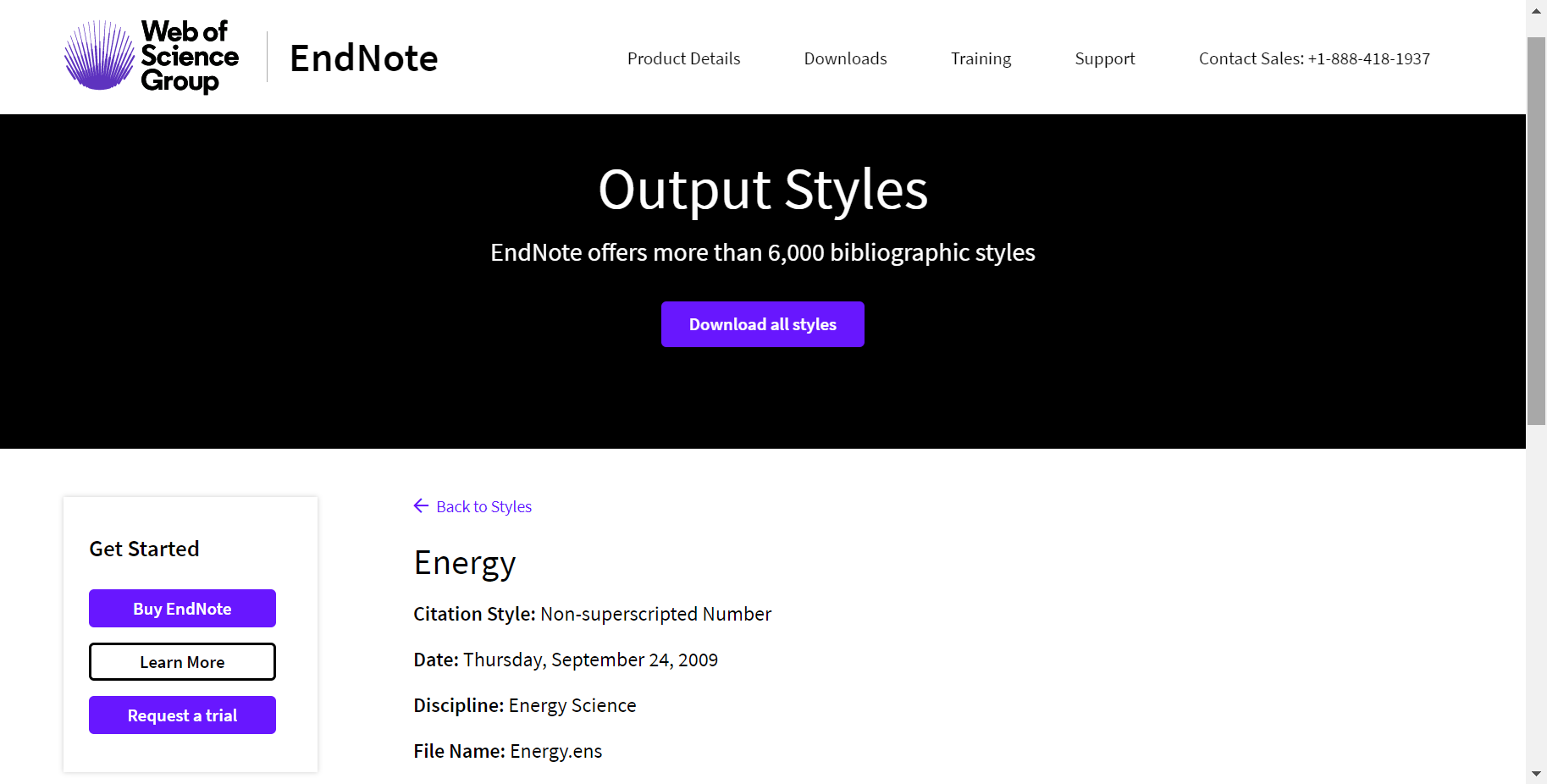
Task: Open Product Details from the navigation
Action: click(x=683, y=58)
